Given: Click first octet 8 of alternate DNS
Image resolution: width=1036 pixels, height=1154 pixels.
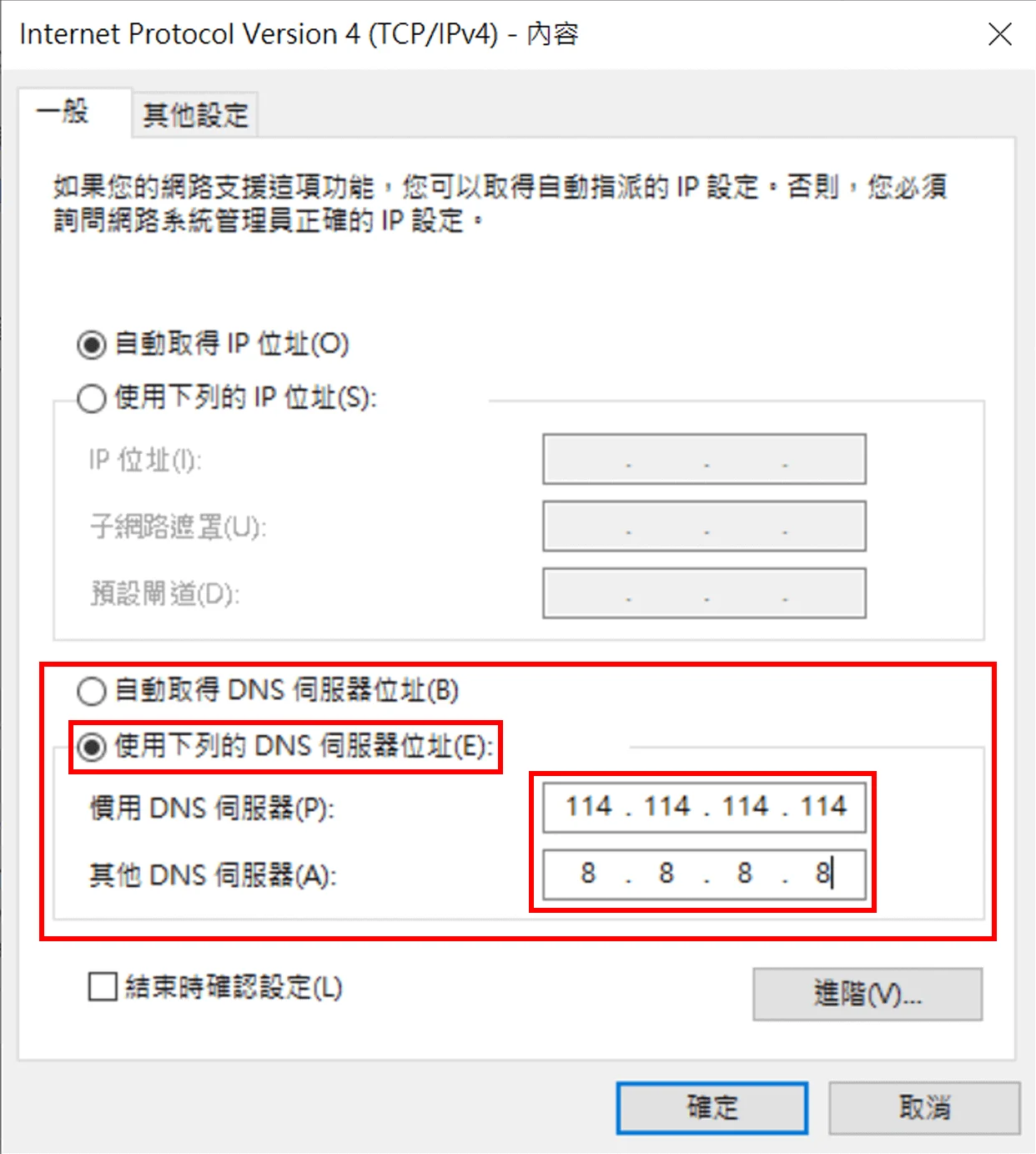Looking at the screenshot, I should tap(588, 874).
